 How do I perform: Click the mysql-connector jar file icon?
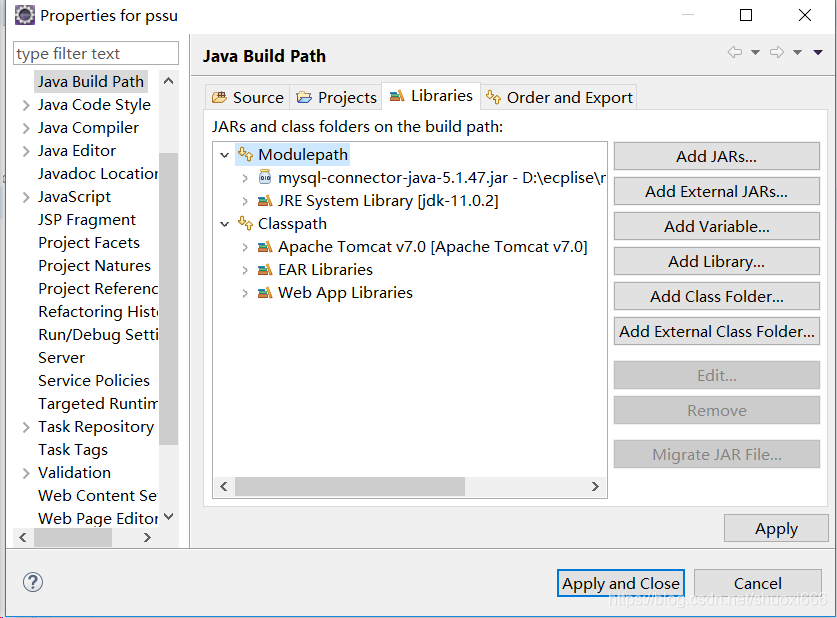[x=265, y=177]
